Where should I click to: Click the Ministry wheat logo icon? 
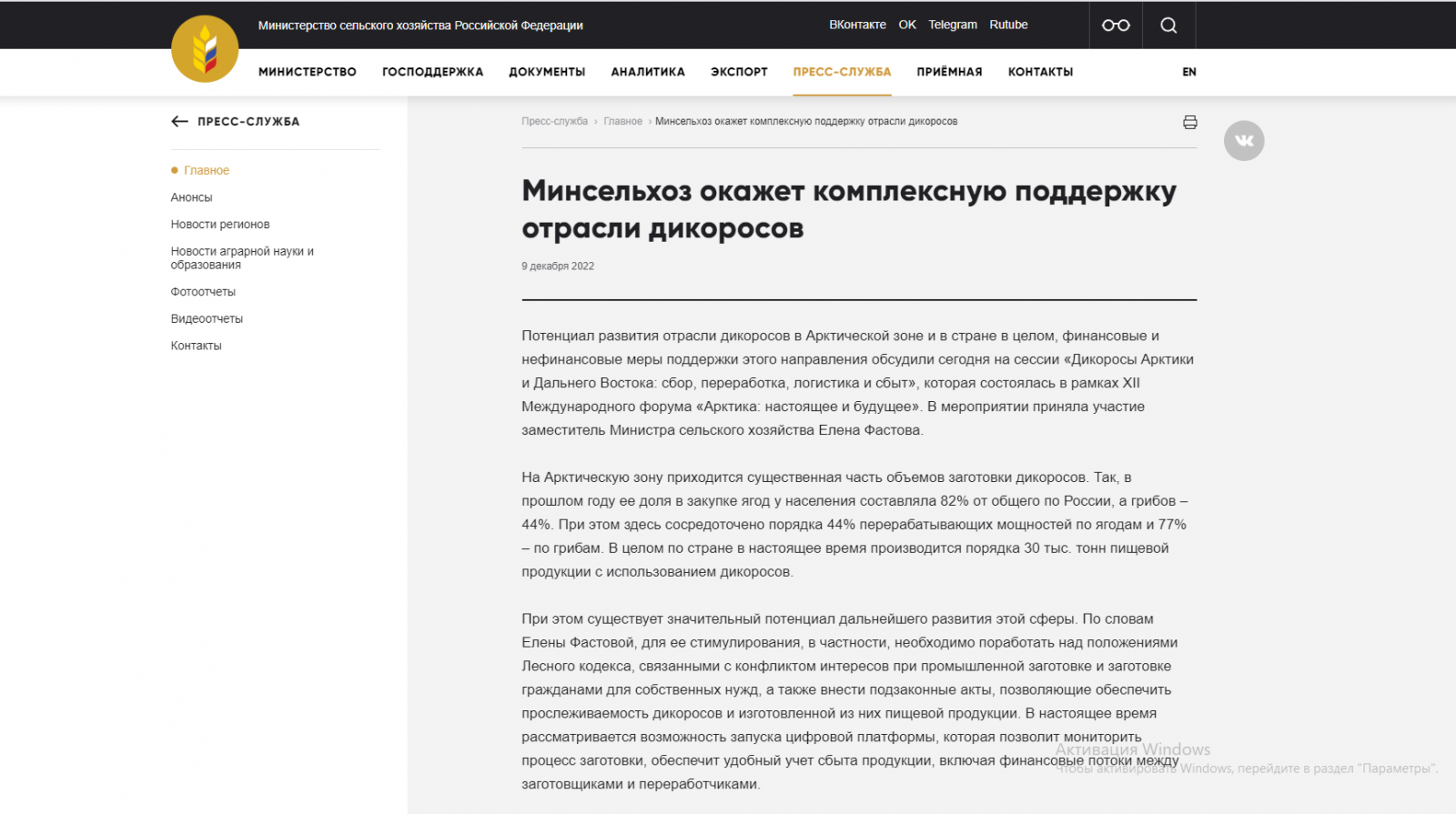(205, 49)
